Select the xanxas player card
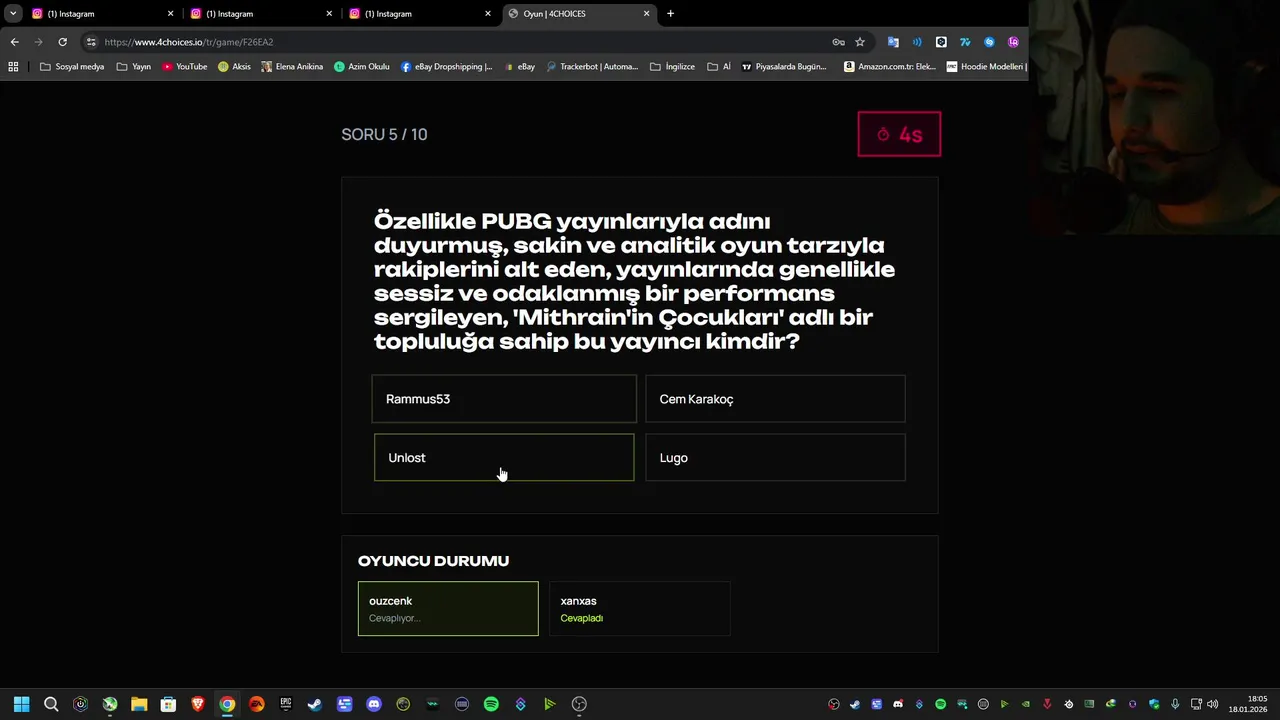The image size is (1280, 720). pos(640,608)
